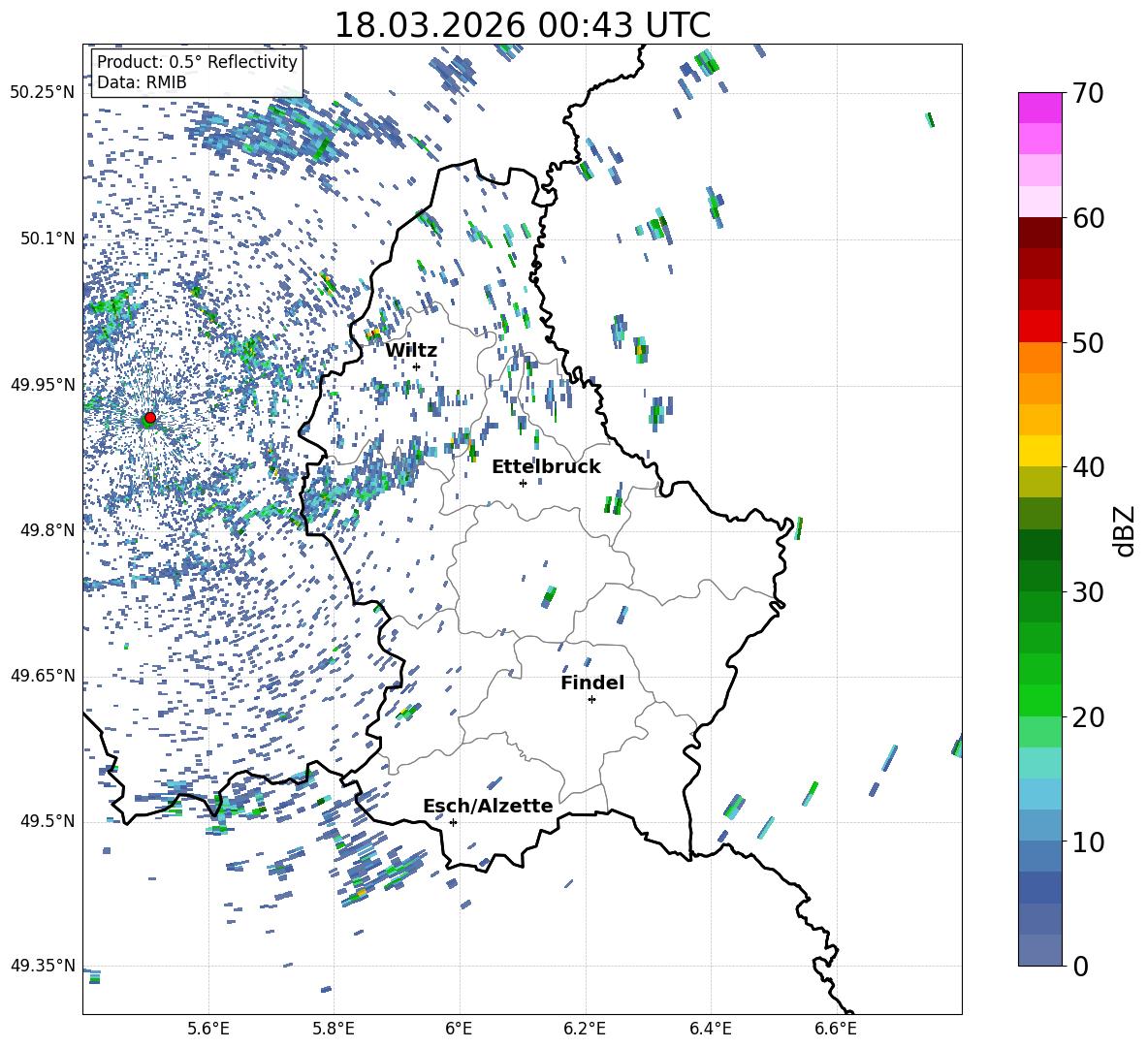The height and width of the screenshot is (1048, 1148).
Task: Select the Wiltz city label
Action: [411, 351]
